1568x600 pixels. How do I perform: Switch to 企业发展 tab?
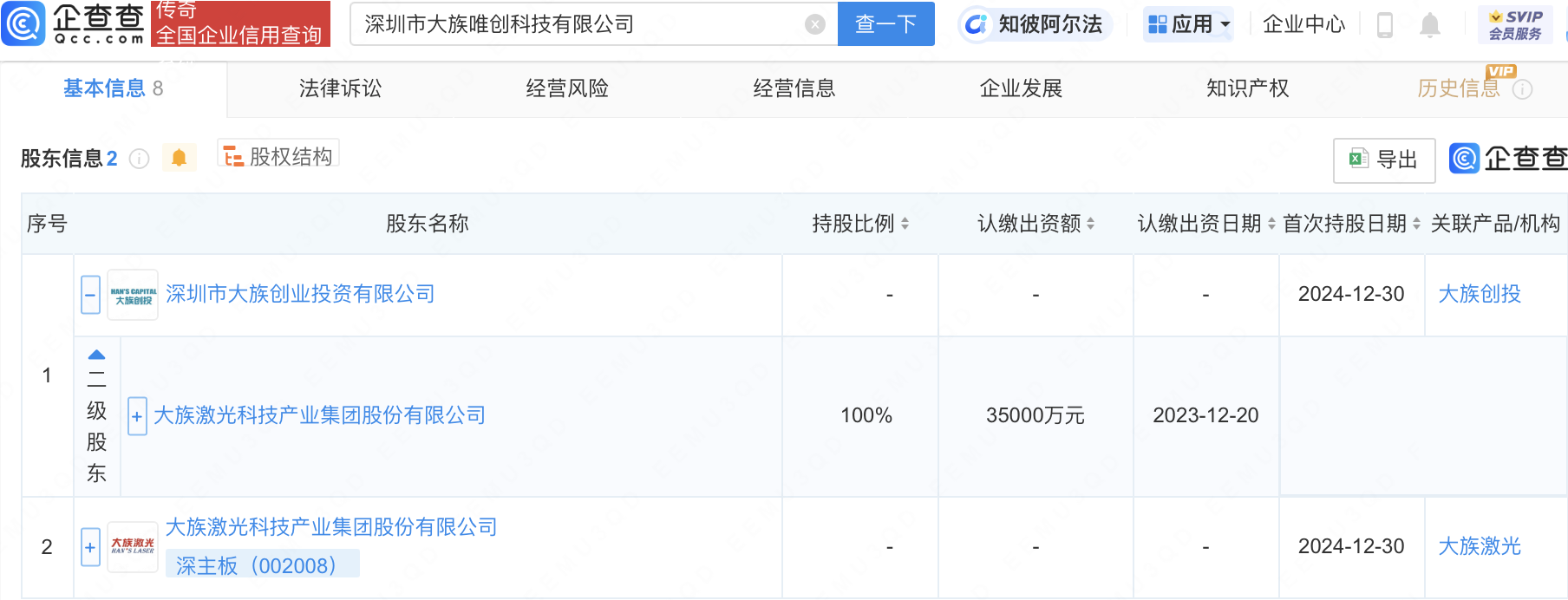[1021, 88]
